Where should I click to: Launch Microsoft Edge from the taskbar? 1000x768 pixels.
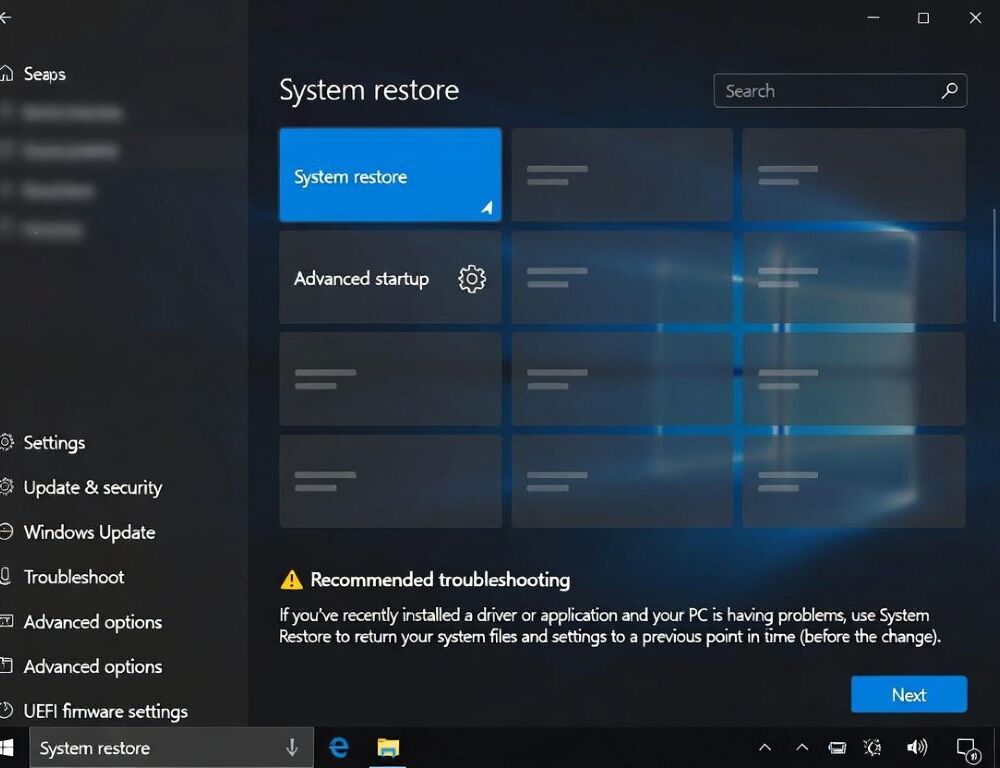pyautogui.click(x=338, y=747)
